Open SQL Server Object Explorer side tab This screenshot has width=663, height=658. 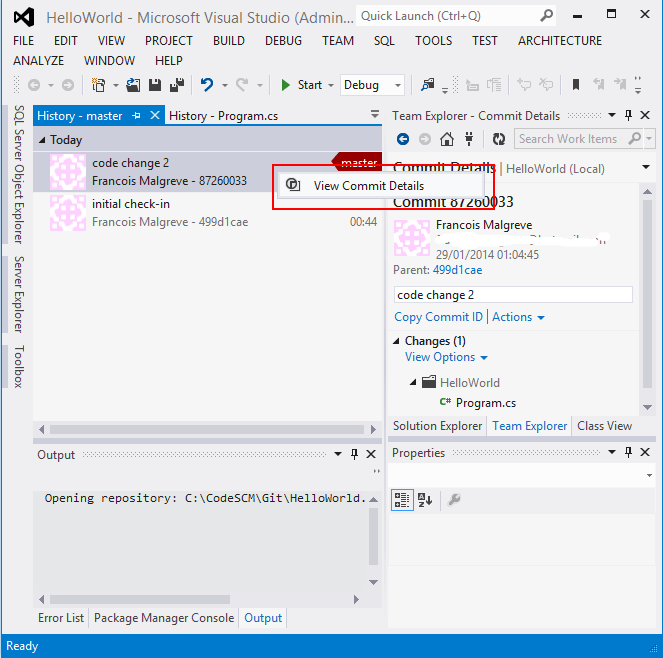[19, 174]
